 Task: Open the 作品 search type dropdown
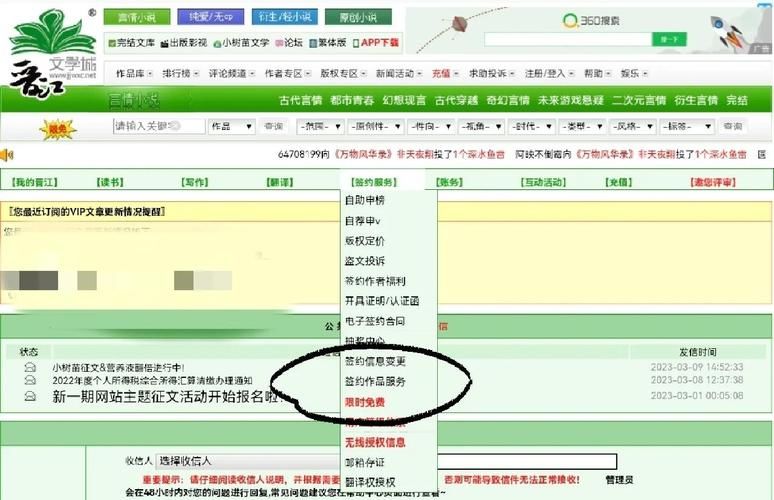tap(232, 126)
